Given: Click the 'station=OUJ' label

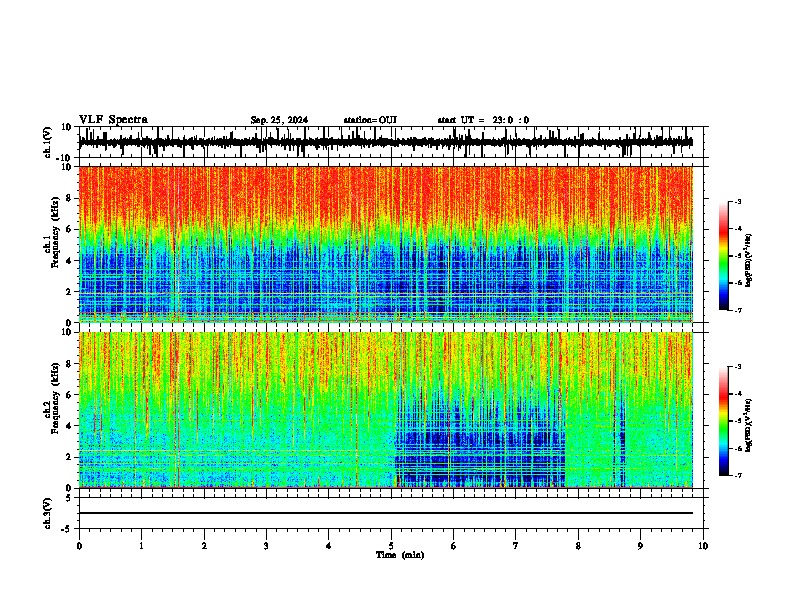Looking at the screenshot, I should (x=370, y=120).
